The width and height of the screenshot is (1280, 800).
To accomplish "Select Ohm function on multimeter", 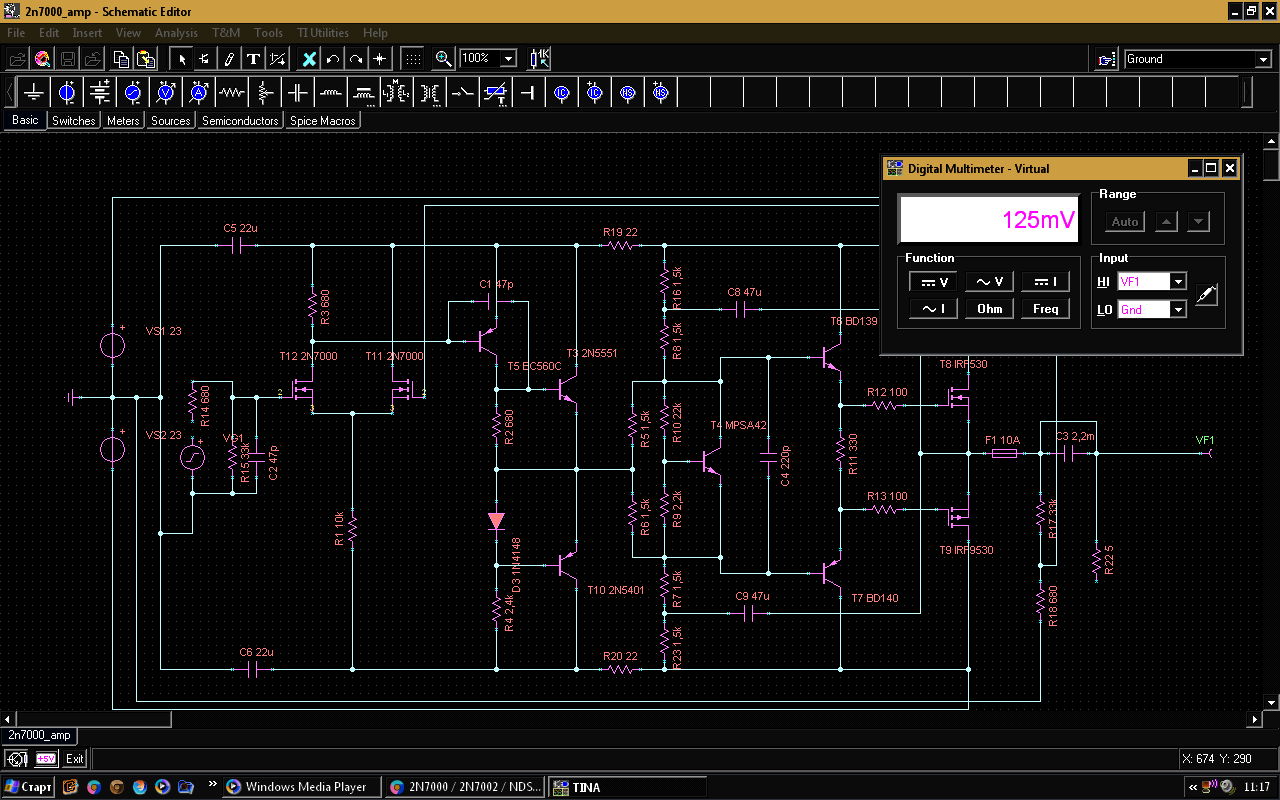I will tap(989, 309).
